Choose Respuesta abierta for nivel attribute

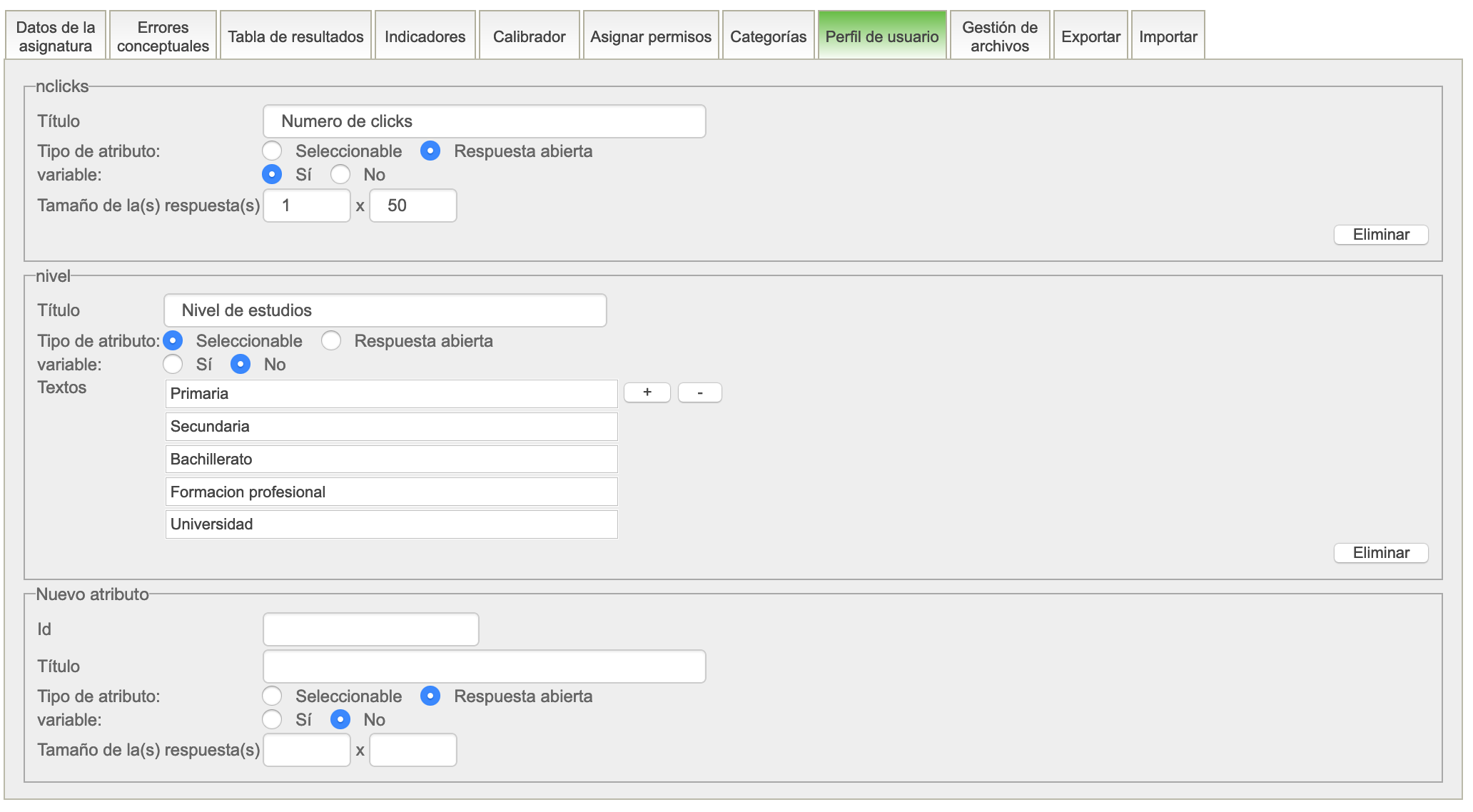(331, 341)
